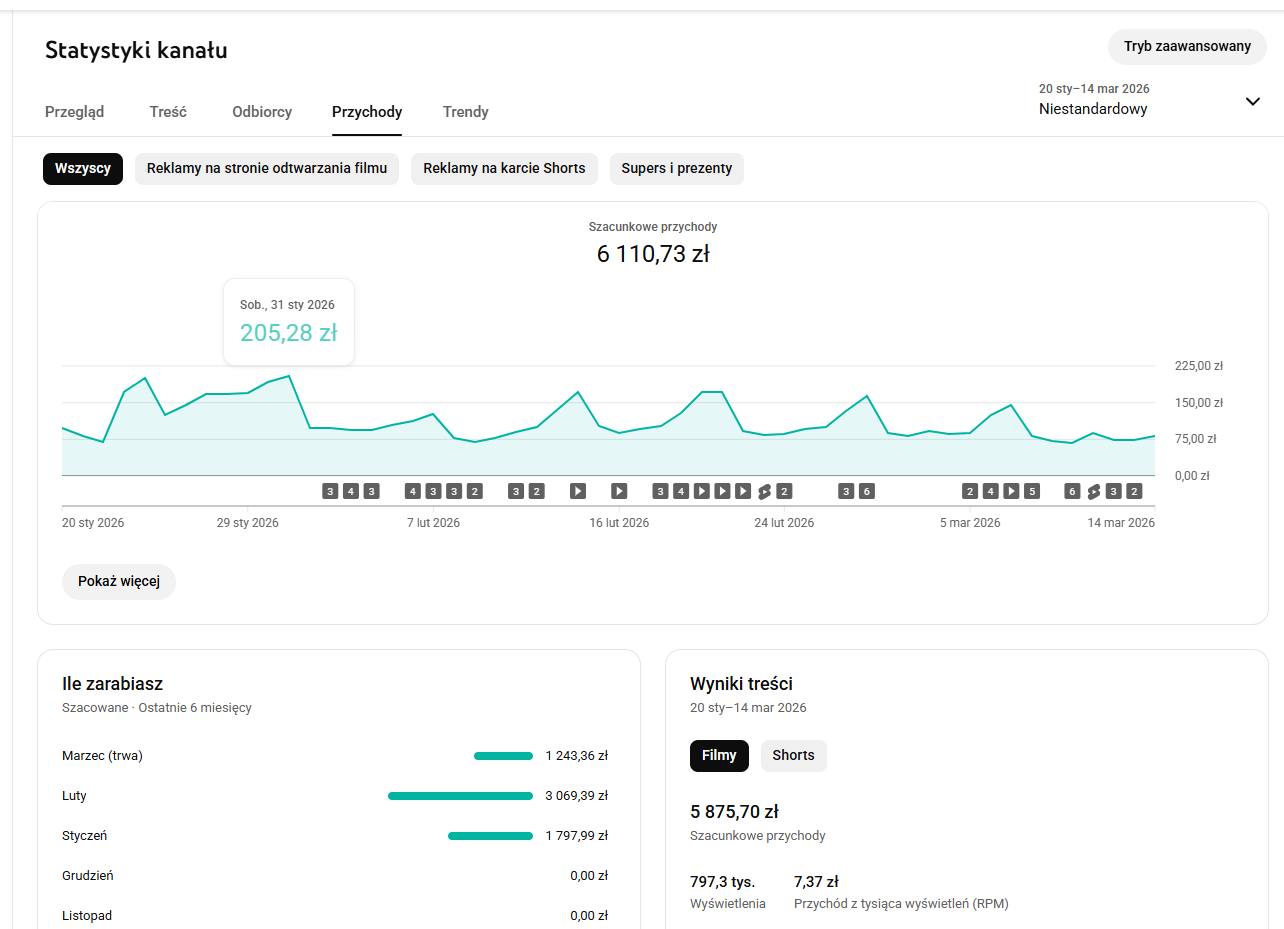Open the date range dropdown chevron
Screen dimensions: 1284x929
(x=1252, y=101)
